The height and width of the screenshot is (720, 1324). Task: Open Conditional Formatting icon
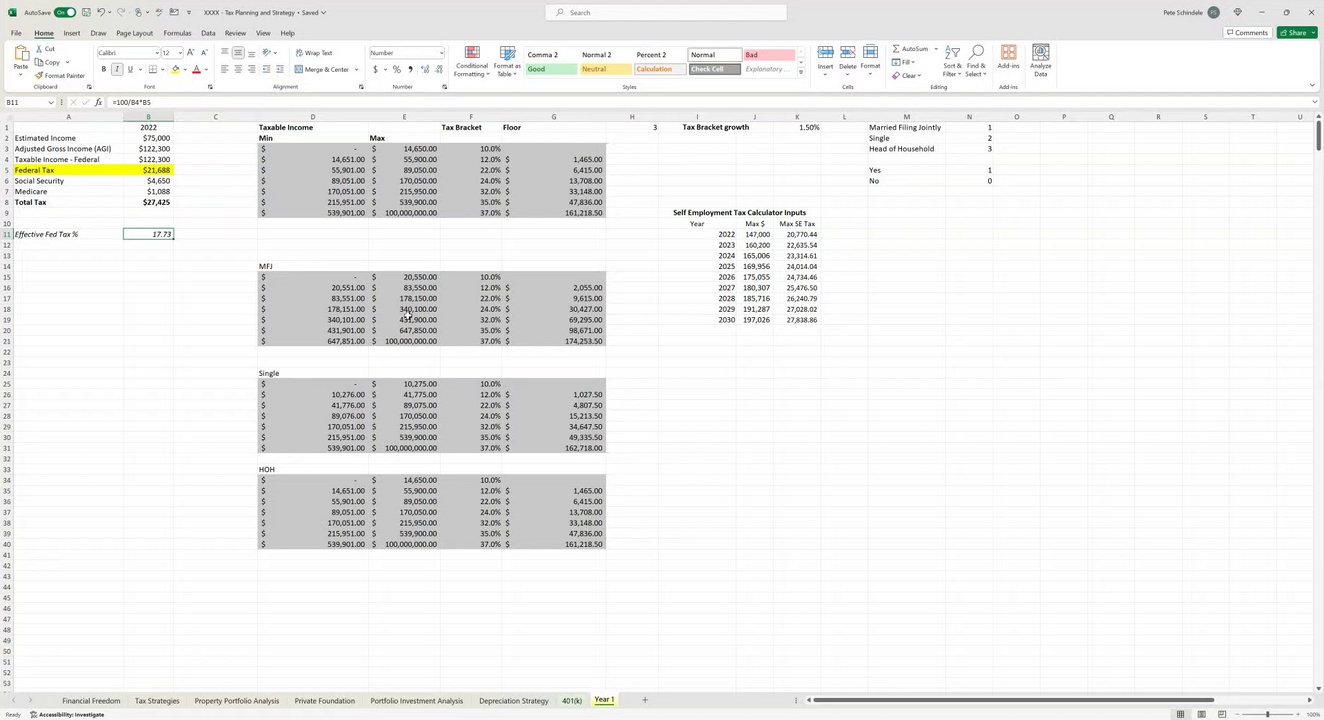tap(472, 53)
